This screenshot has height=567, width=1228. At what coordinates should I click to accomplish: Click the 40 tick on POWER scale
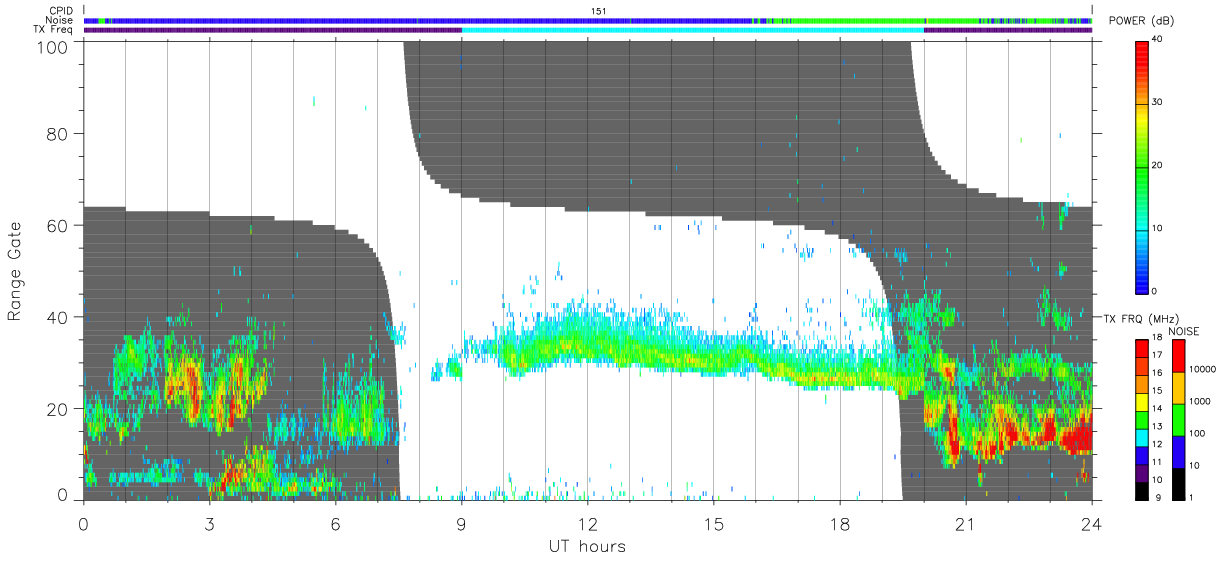tap(1159, 39)
